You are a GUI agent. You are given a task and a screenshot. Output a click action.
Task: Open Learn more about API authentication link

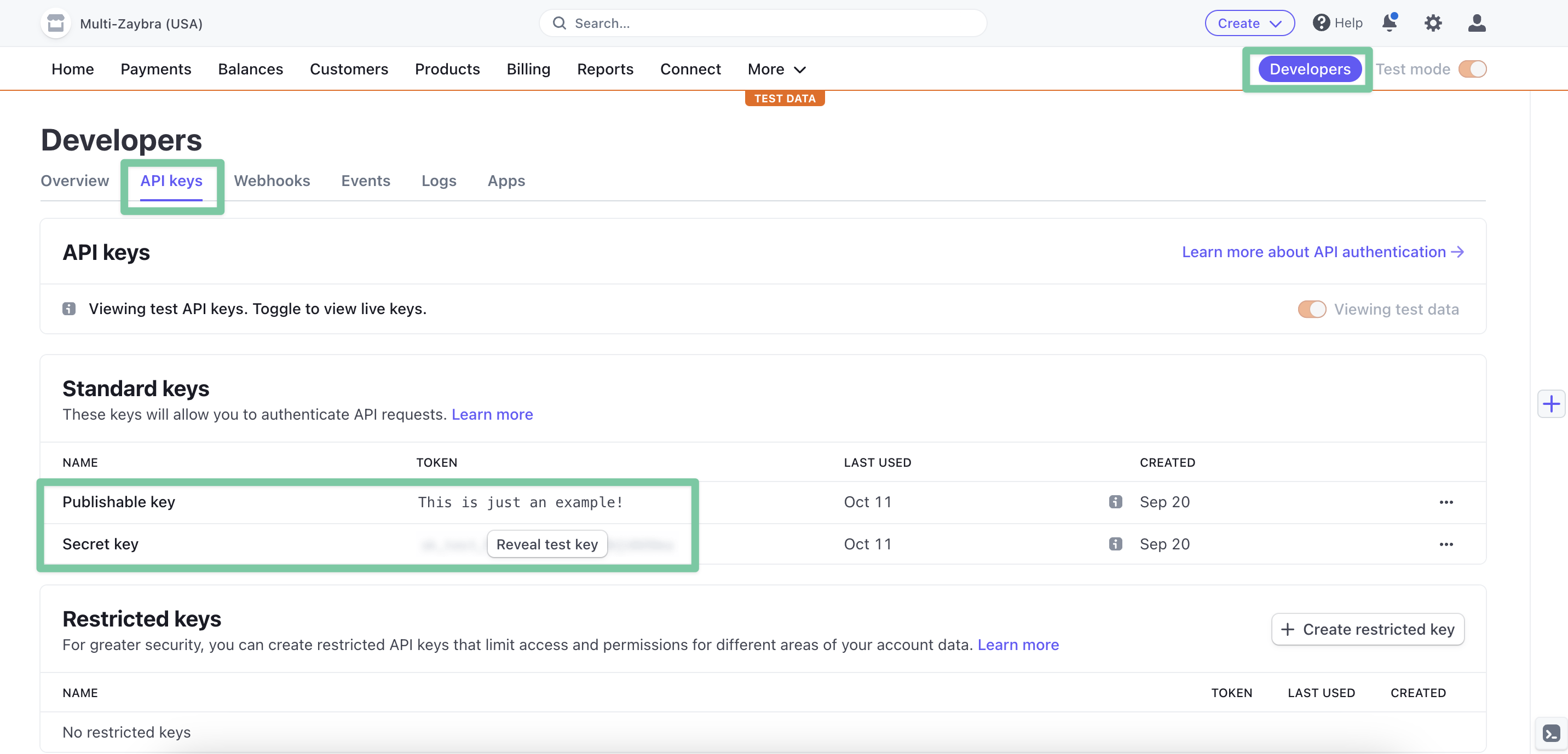pyautogui.click(x=1322, y=252)
